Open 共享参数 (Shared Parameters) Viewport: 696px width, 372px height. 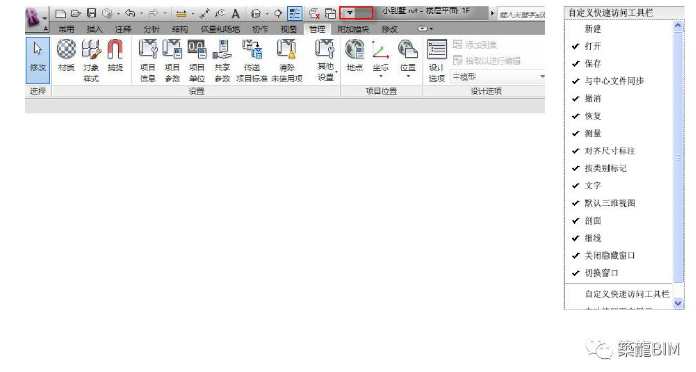pyautogui.click(x=222, y=60)
